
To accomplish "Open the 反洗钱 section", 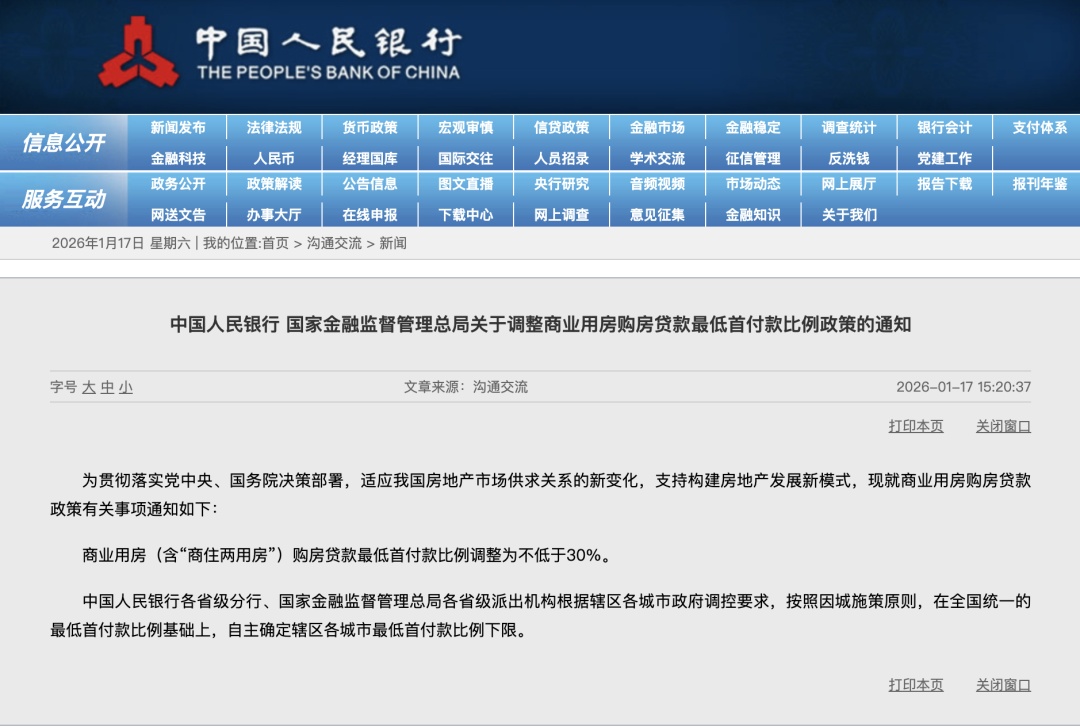I will coord(851,158).
